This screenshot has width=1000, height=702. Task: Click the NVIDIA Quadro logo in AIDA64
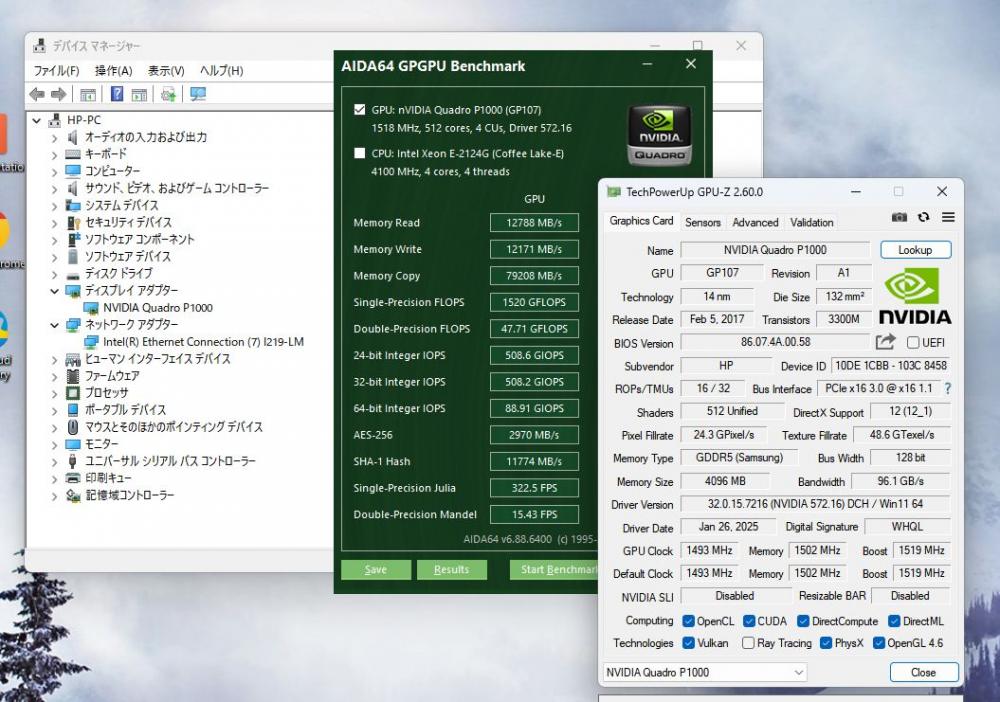659,136
